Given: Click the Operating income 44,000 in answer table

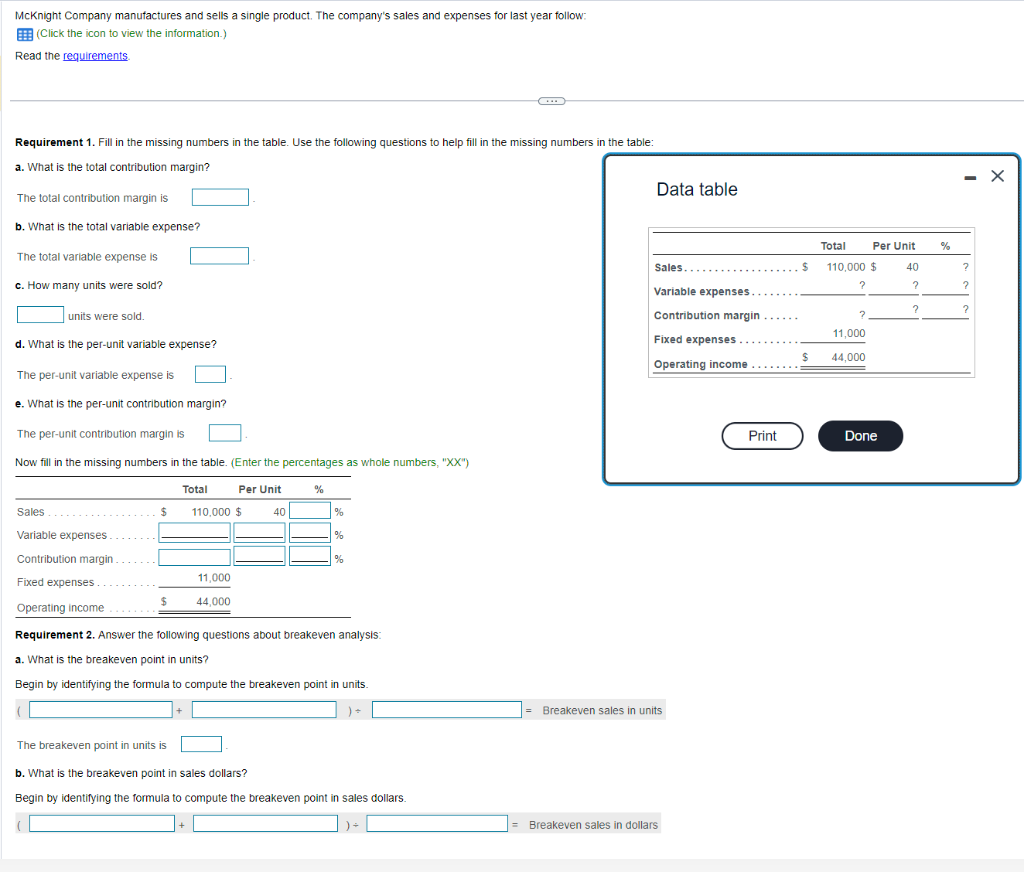Looking at the screenshot, I should 213,602.
